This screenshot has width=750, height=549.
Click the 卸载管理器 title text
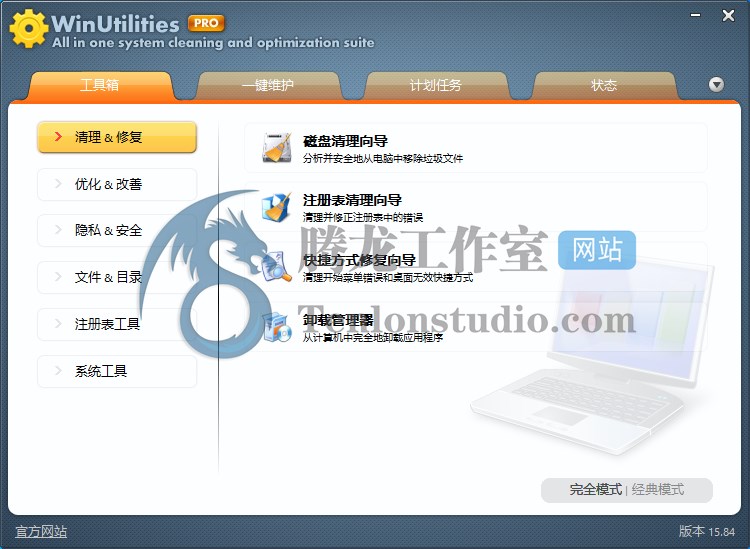(338, 320)
